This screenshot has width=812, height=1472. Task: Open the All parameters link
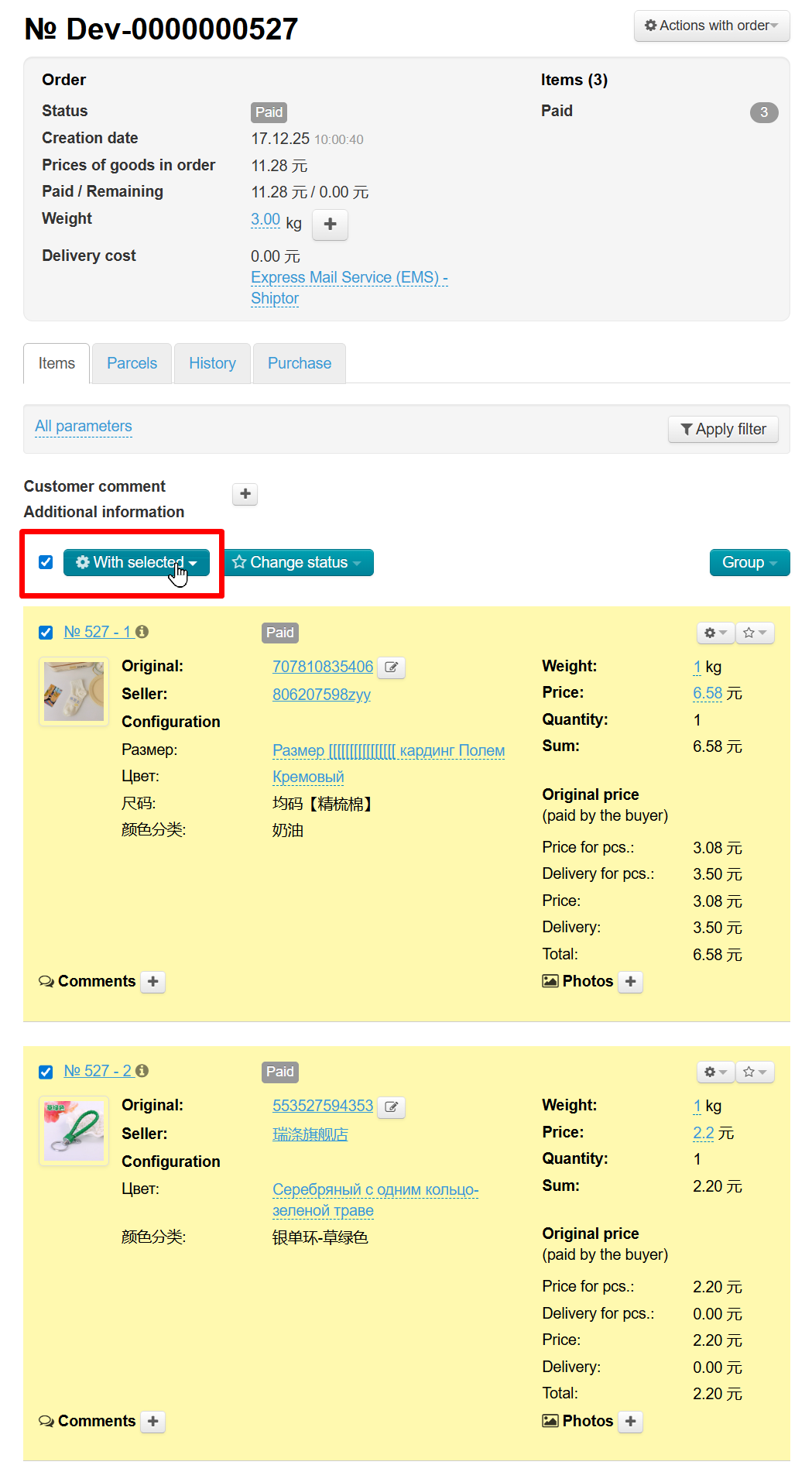(x=84, y=427)
